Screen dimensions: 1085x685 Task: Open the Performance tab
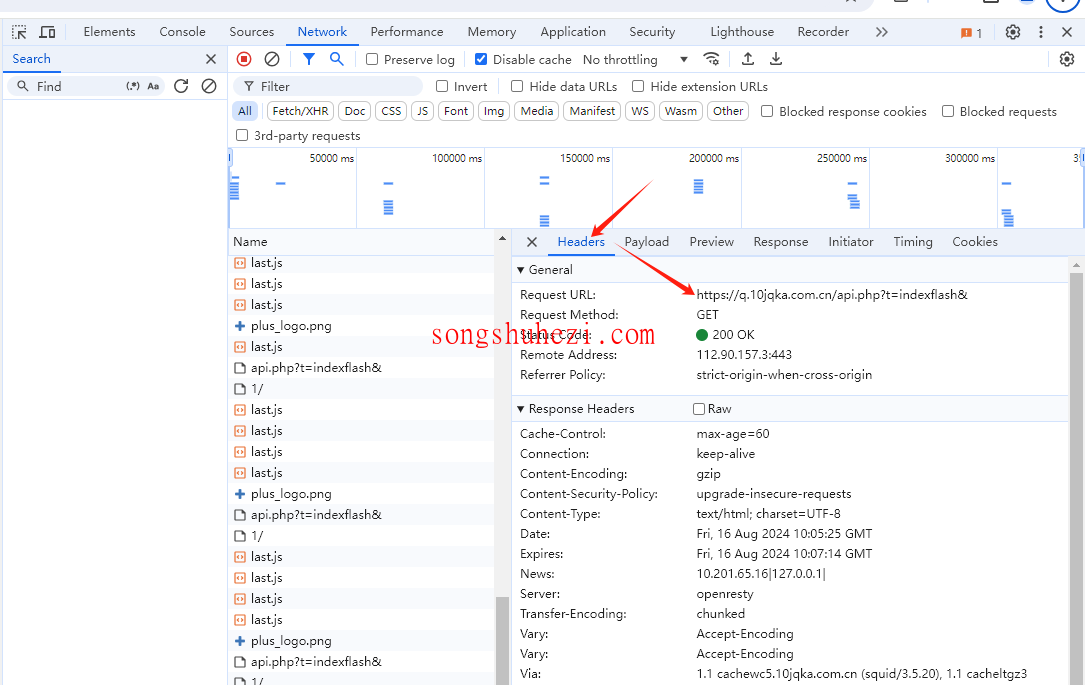pos(407,32)
